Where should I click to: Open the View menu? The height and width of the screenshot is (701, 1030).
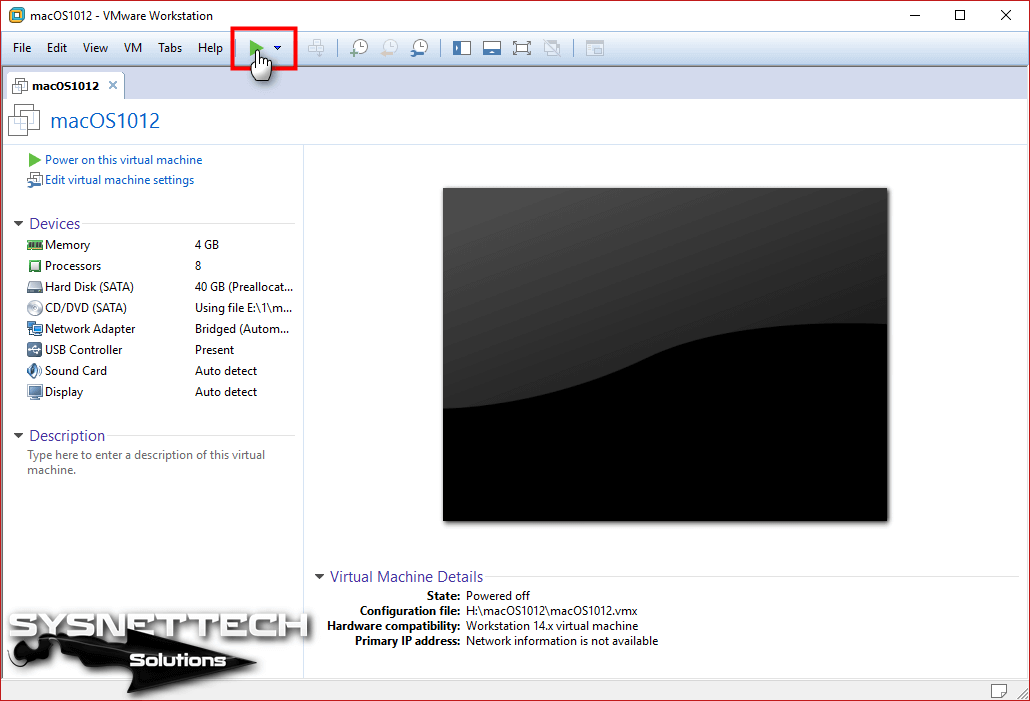pos(95,48)
